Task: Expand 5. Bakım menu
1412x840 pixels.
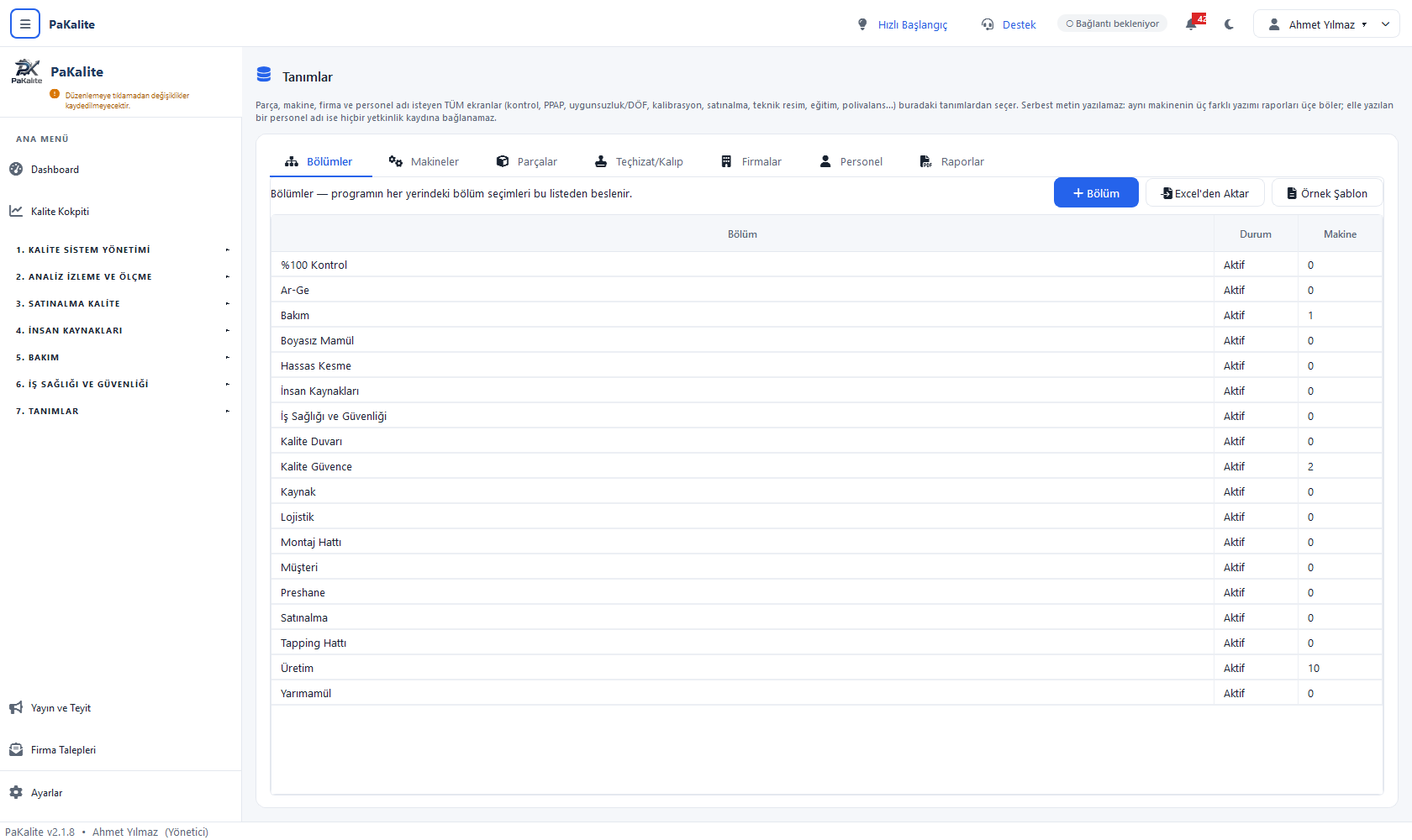Action: [121, 357]
